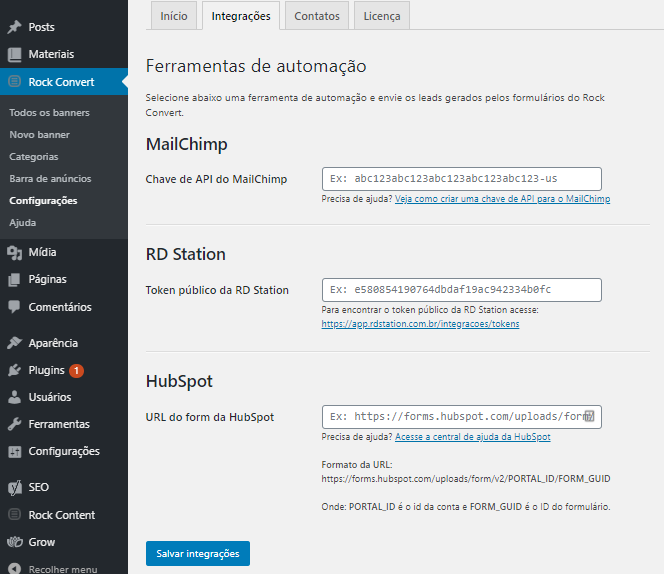The width and height of the screenshot is (664, 574).
Task: Collapse sidebar with Recolher menu
Action: point(64,567)
